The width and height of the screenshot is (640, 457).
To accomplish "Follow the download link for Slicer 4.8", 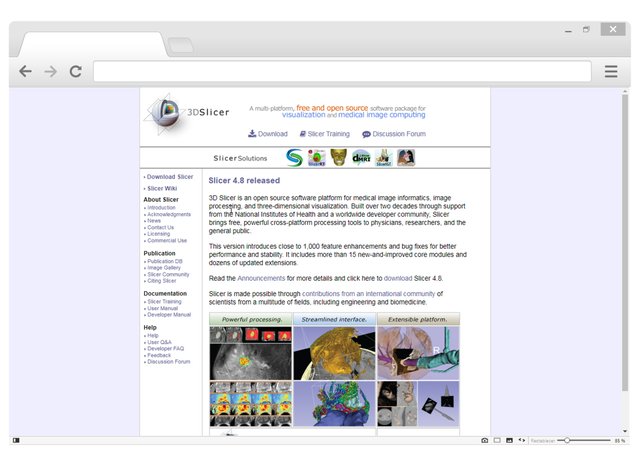I will tap(398, 278).
